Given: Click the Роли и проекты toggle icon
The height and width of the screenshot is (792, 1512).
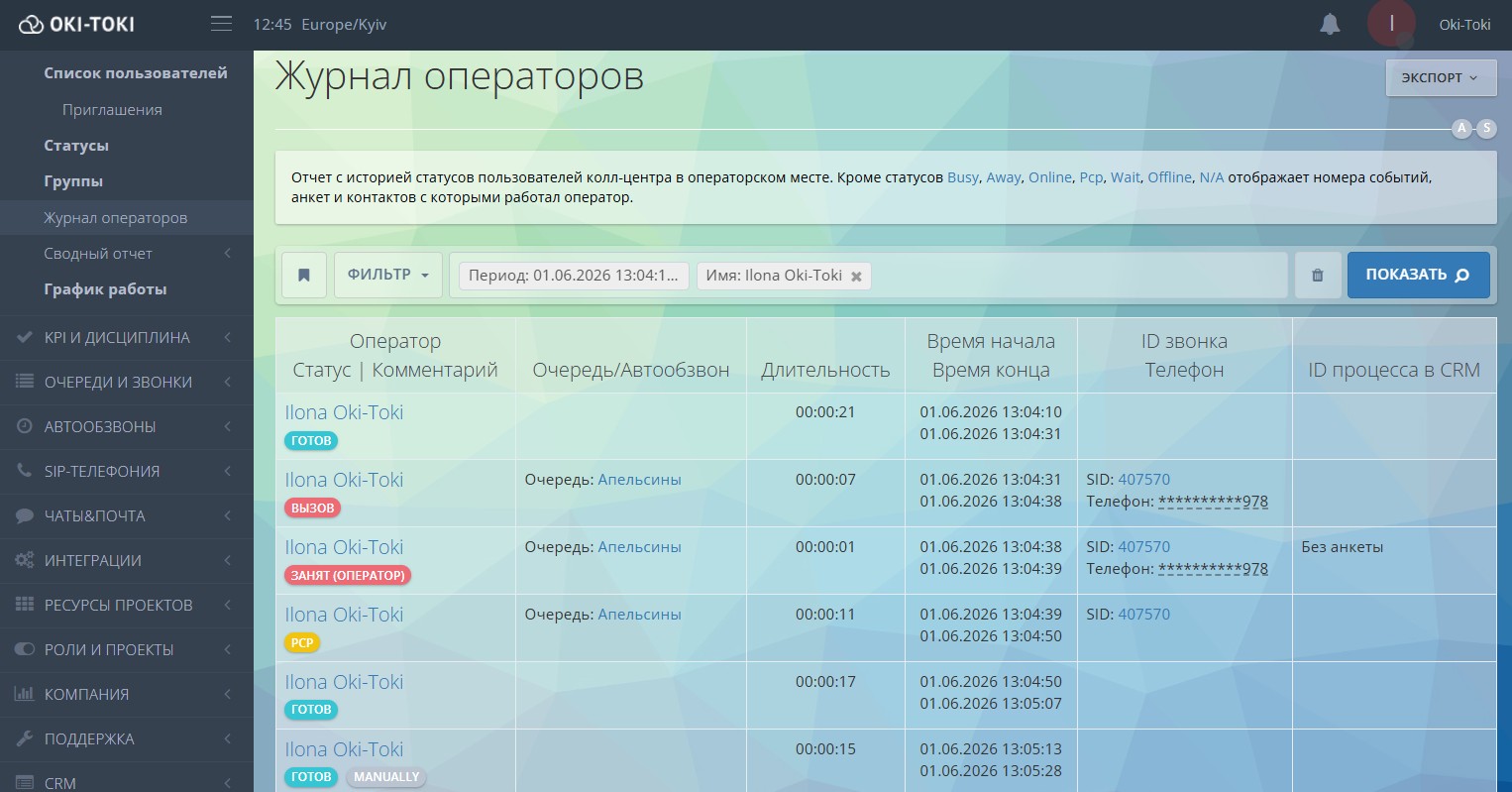Looking at the screenshot, I should tap(25, 649).
